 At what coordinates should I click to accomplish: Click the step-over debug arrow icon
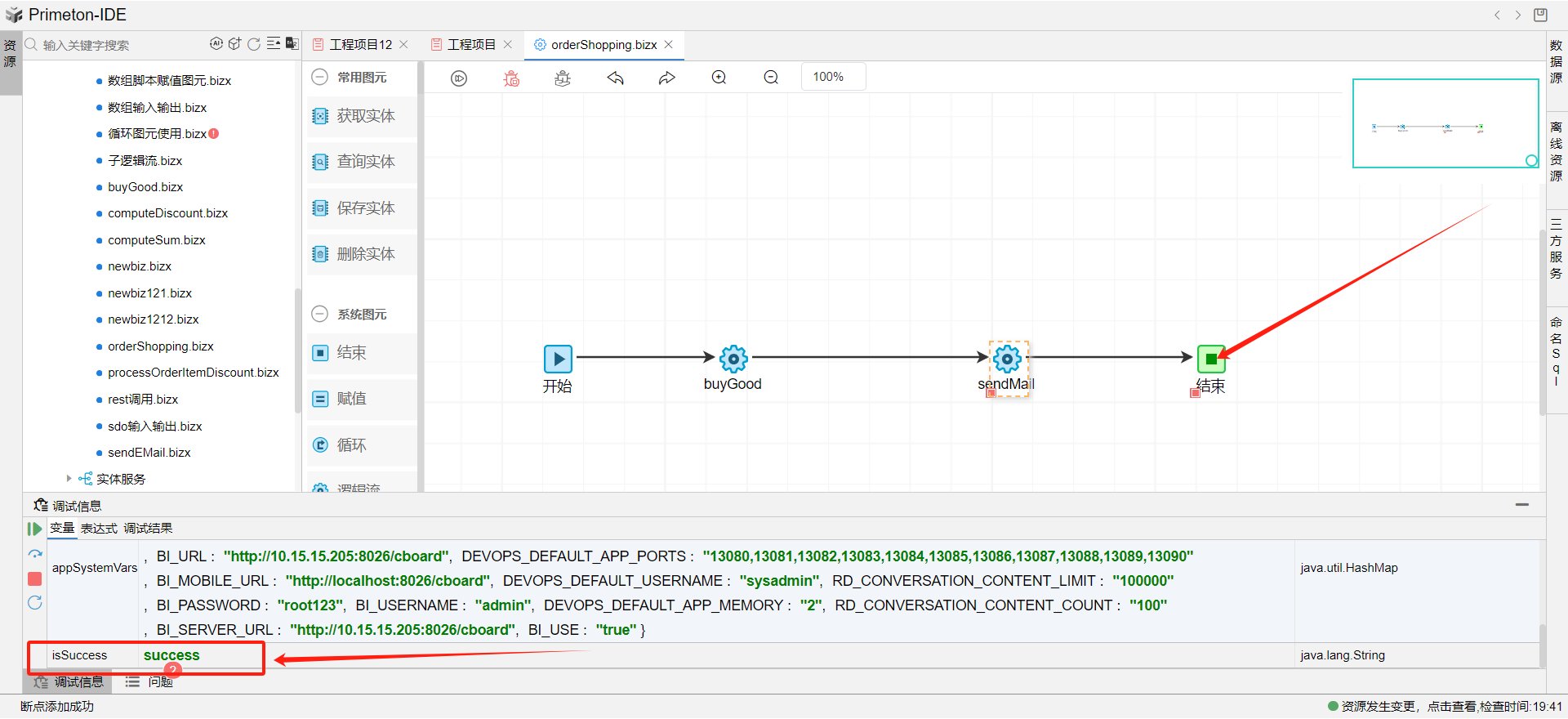pos(34,554)
